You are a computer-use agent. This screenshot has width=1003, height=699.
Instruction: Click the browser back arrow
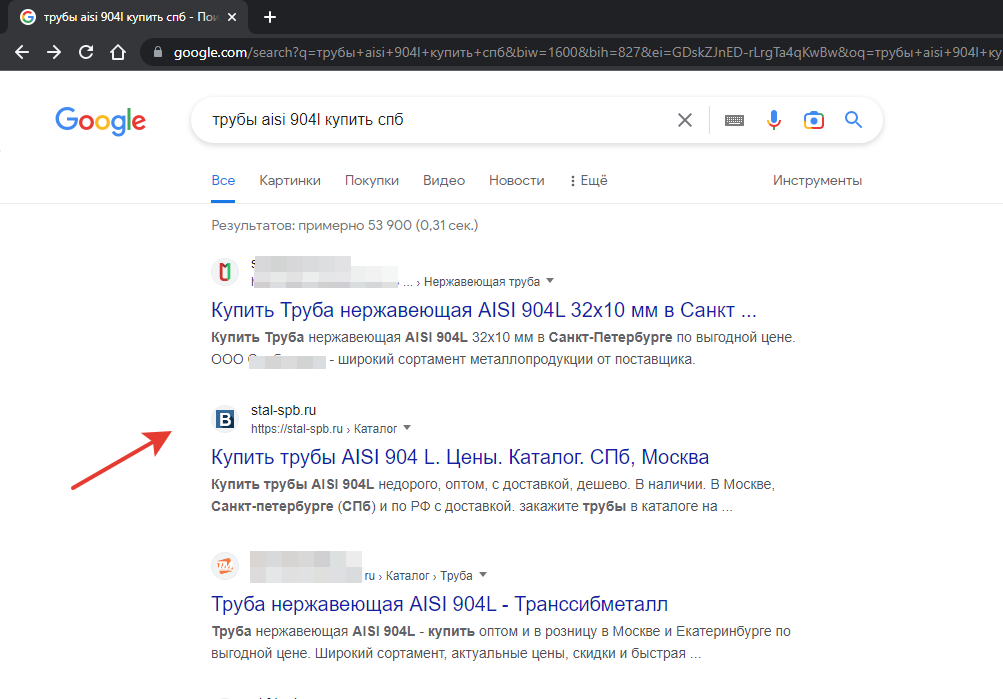22,51
